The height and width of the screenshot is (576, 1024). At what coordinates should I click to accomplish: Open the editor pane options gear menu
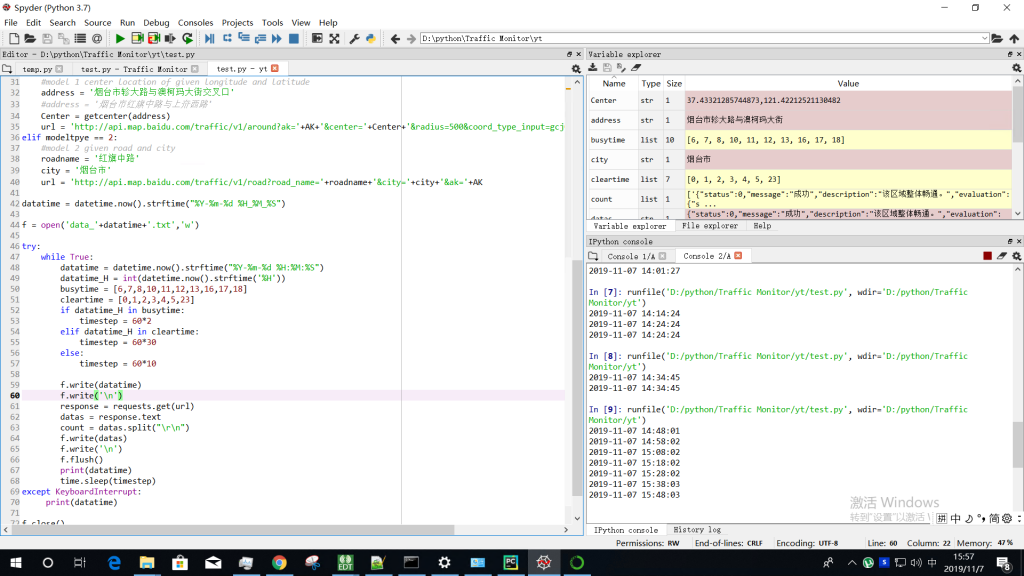click(x=575, y=69)
